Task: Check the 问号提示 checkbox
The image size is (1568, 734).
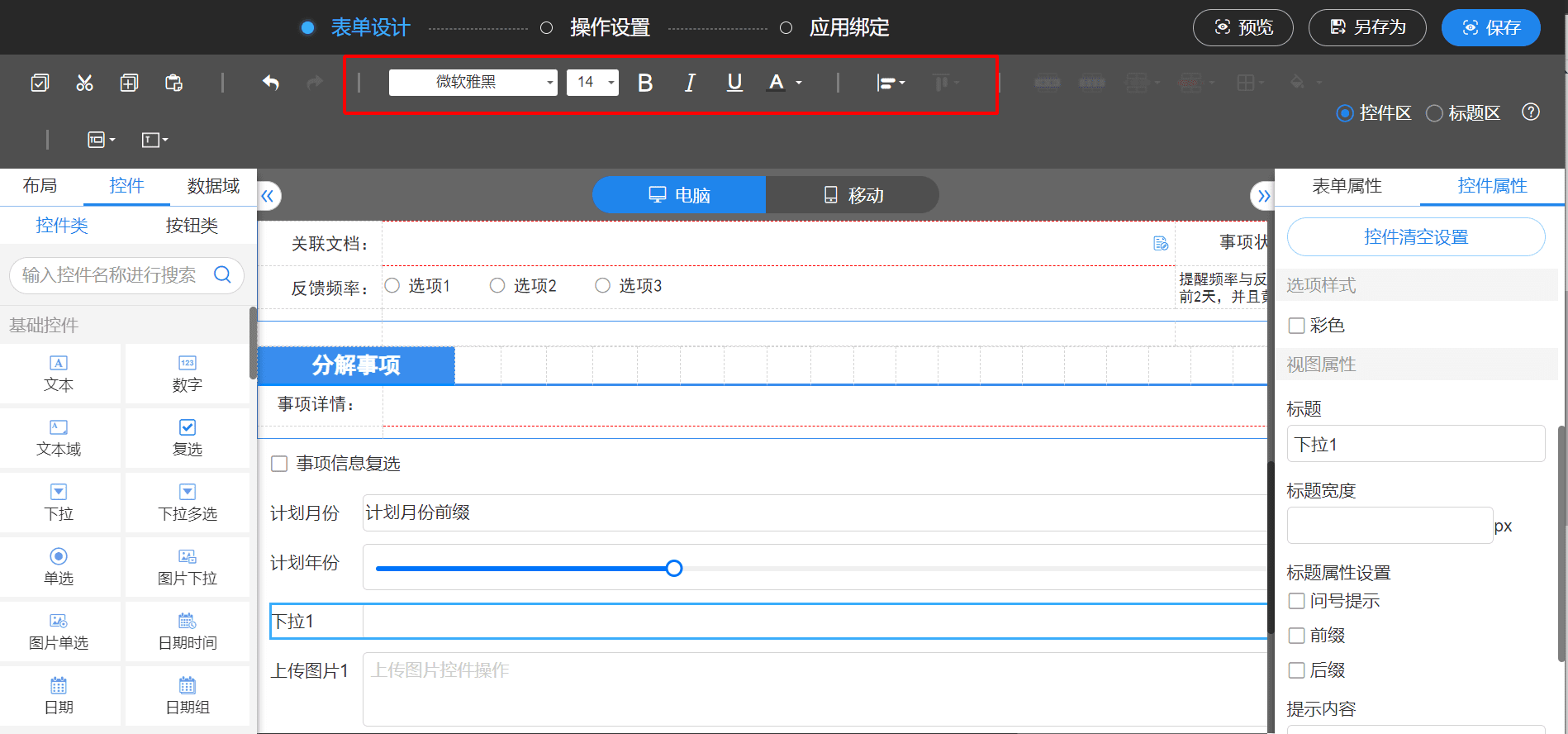Action: tap(1297, 601)
